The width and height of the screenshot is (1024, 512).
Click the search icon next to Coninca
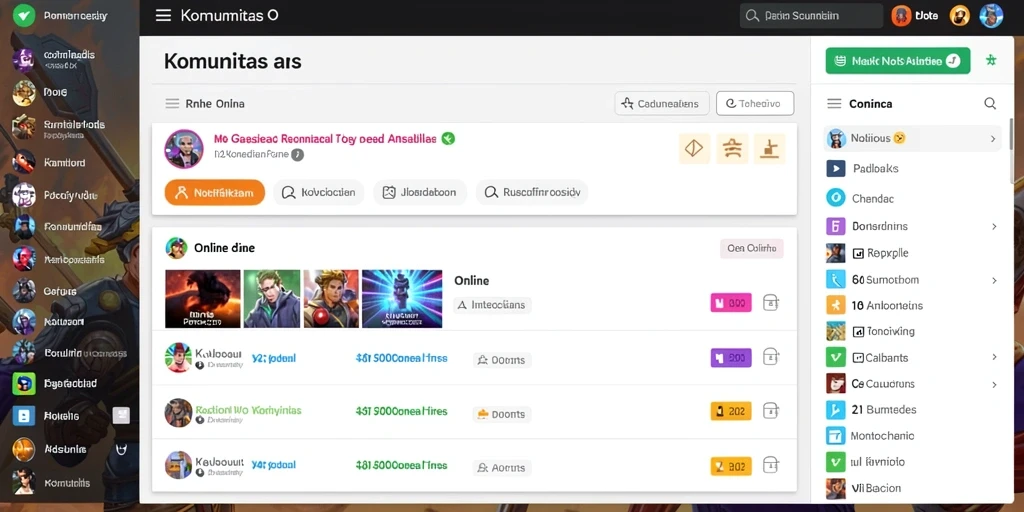[990, 103]
